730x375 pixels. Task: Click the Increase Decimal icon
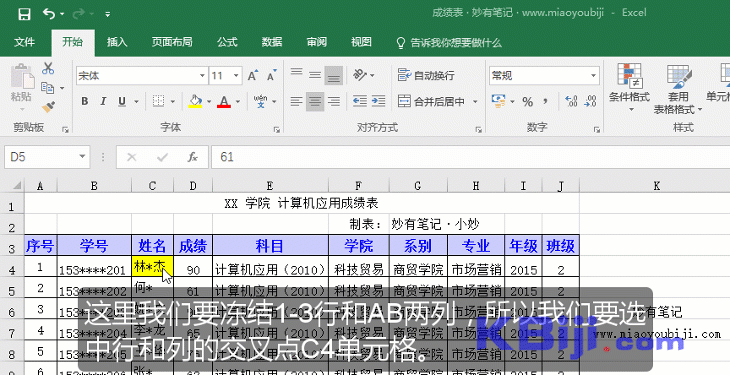click(x=571, y=101)
